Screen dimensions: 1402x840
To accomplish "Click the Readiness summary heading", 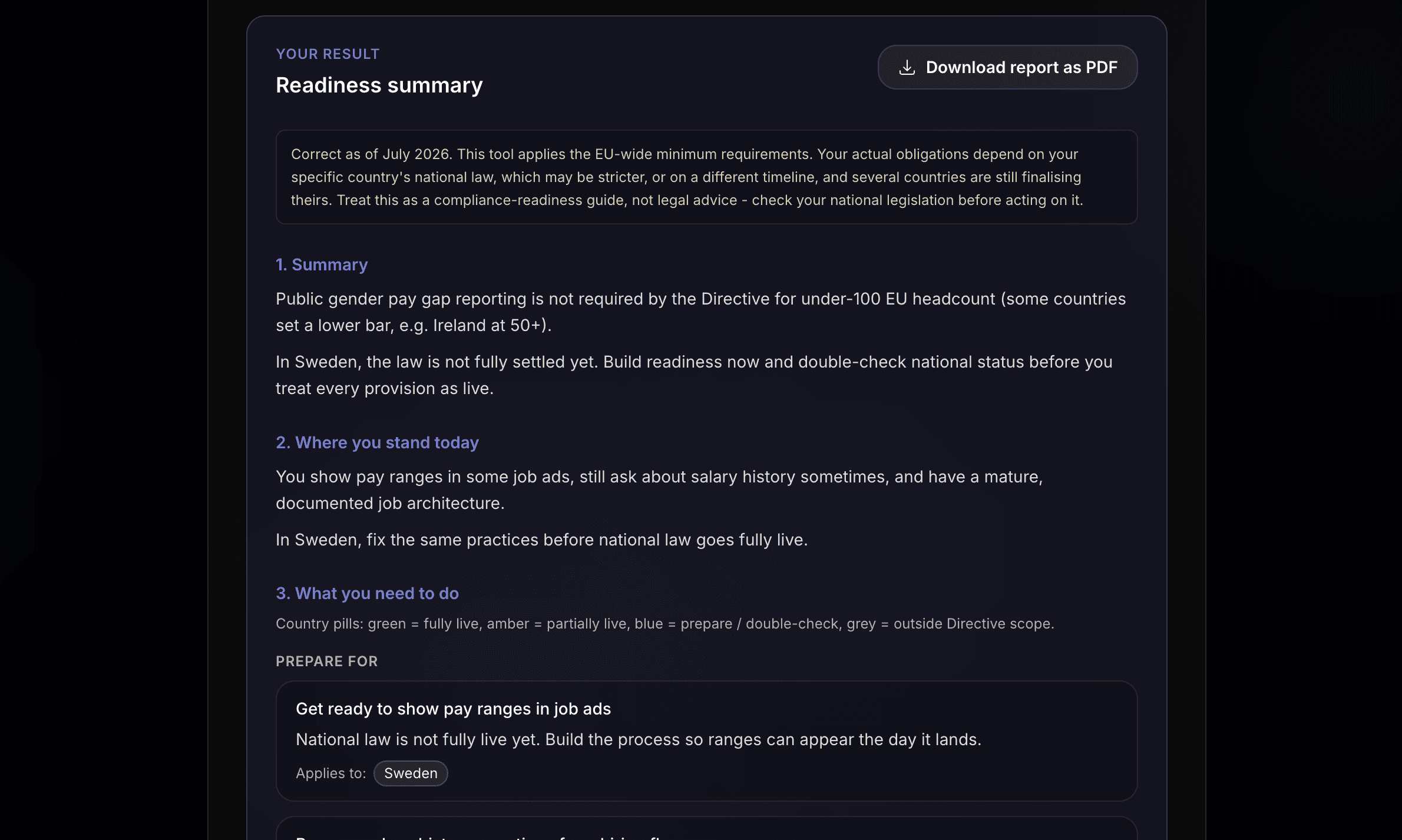I will coord(379,85).
